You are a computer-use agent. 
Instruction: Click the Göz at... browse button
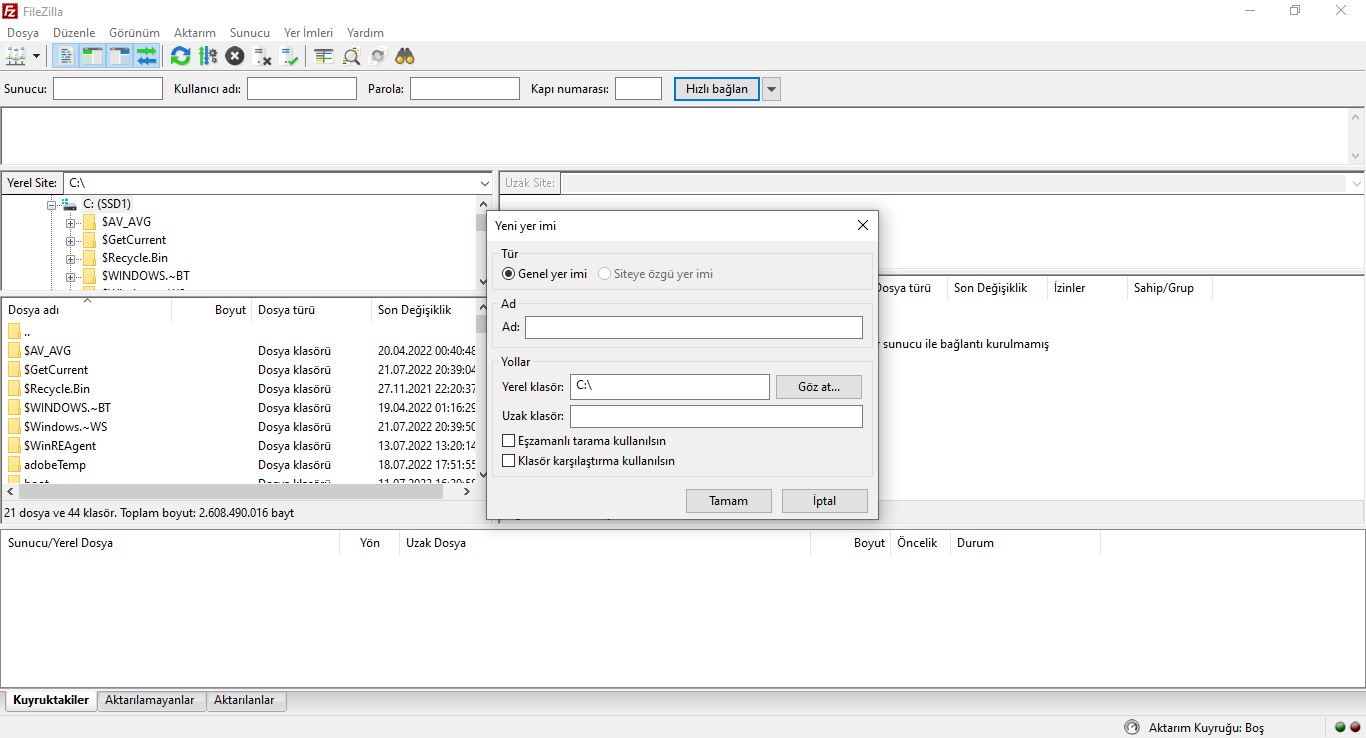click(819, 387)
